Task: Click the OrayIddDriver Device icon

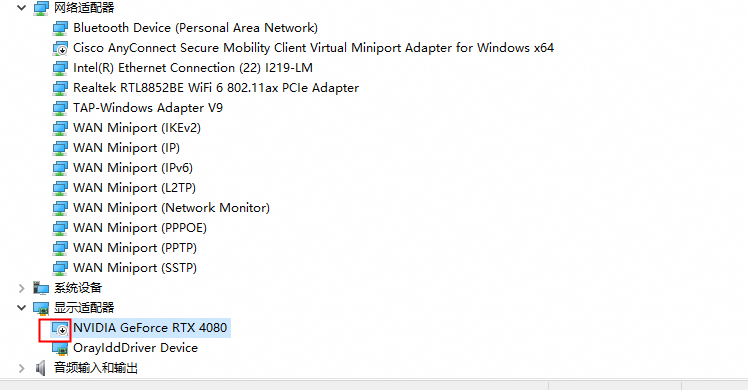Action: tap(60, 349)
